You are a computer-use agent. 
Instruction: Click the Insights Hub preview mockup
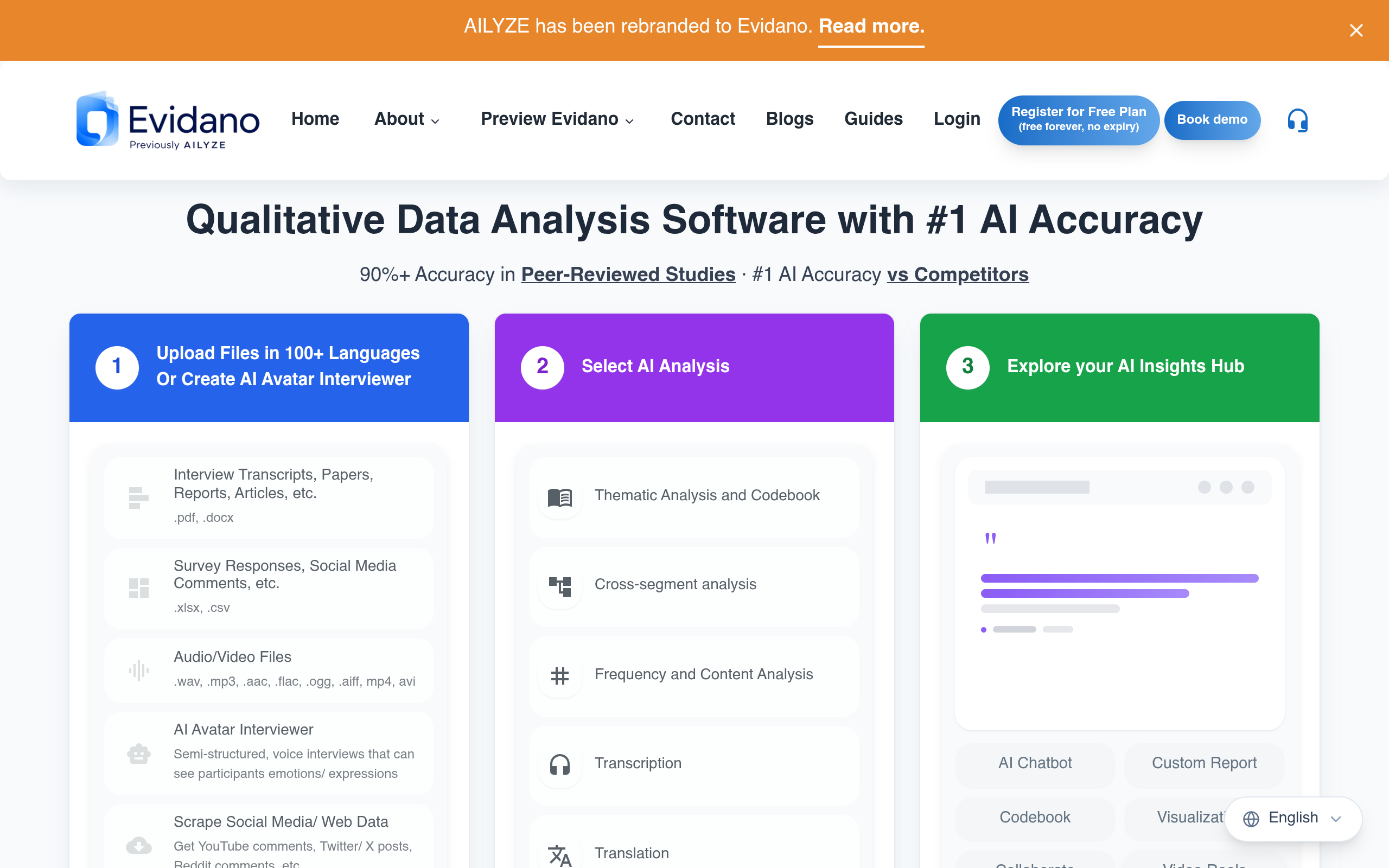[x=1119, y=593]
